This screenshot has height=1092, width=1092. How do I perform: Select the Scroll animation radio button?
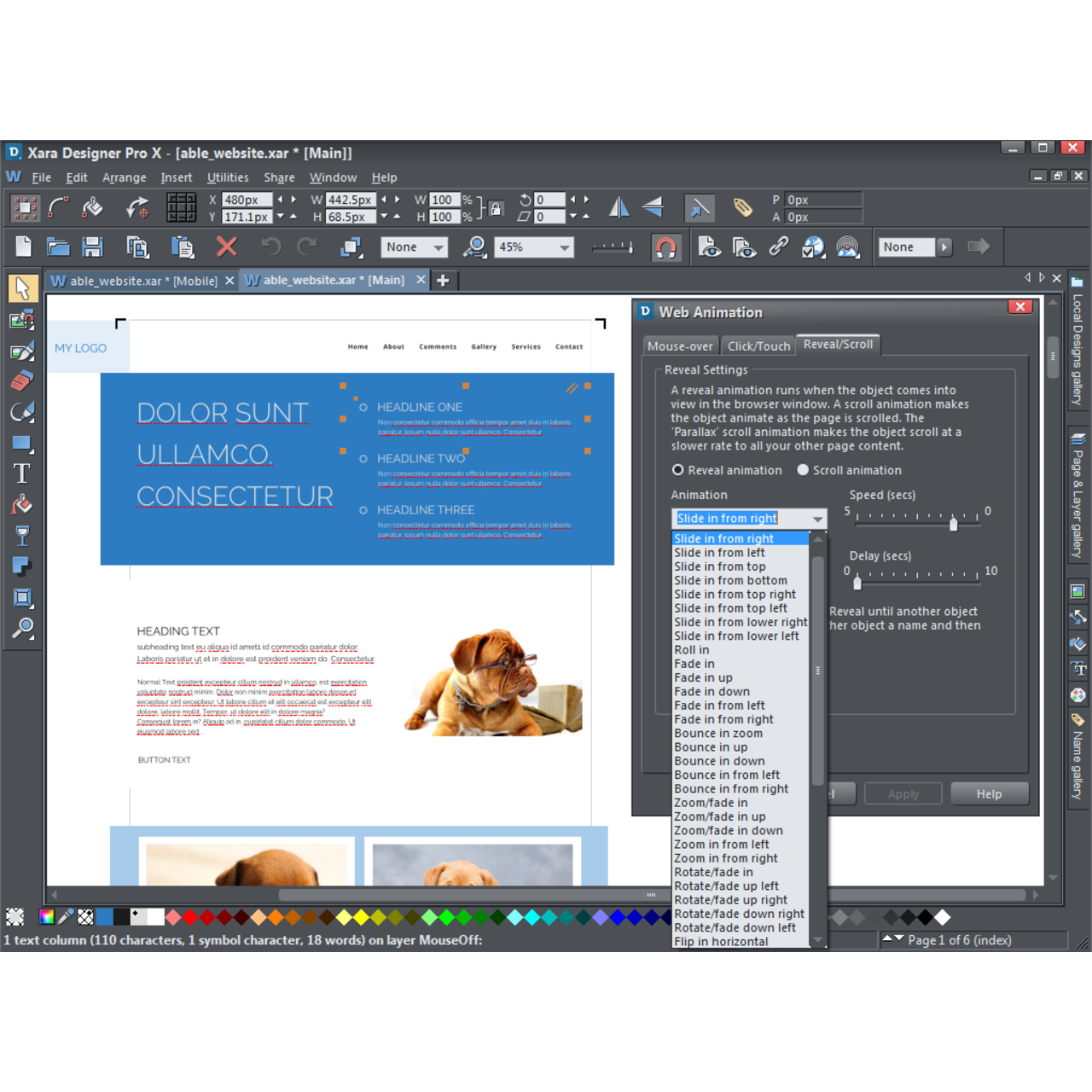[x=803, y=470]
